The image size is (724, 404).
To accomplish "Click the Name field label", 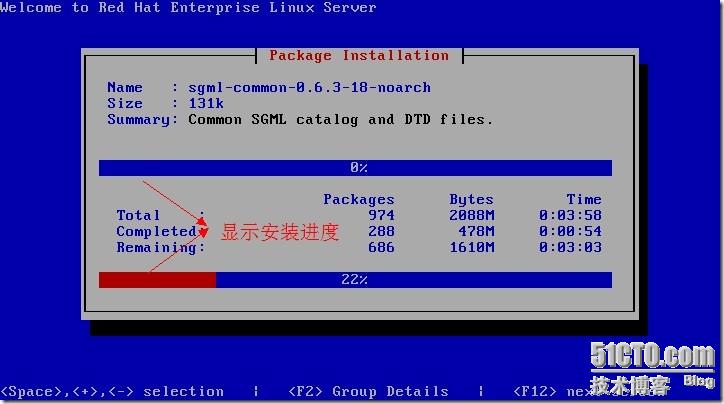I will (125, 87).
